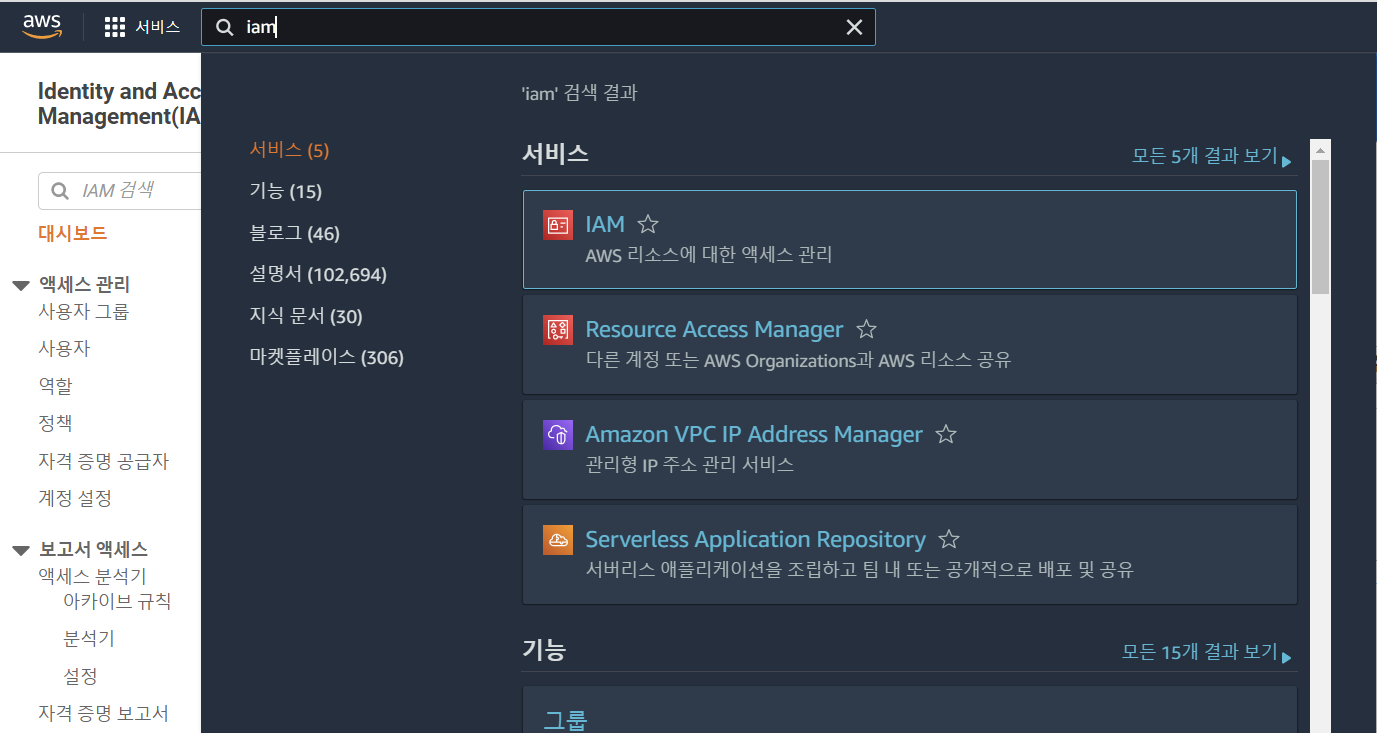Select the 블로그 (46) filter category
The image size is (1377, 733).
294,233
